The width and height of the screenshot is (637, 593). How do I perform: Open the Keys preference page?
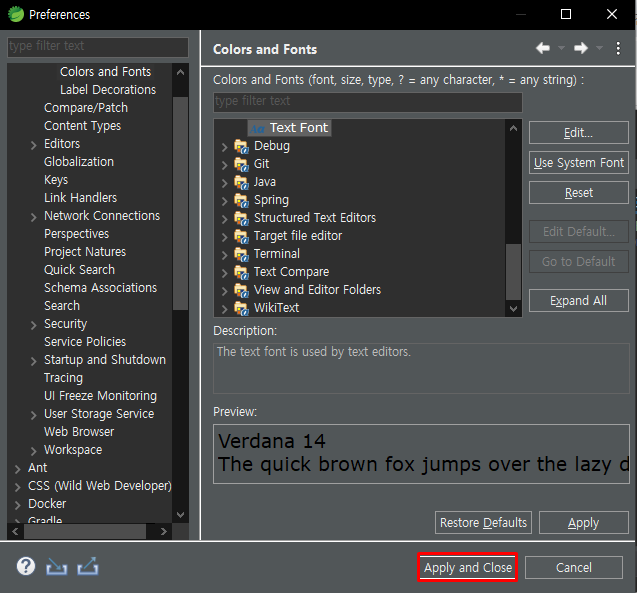pos(56,180)
